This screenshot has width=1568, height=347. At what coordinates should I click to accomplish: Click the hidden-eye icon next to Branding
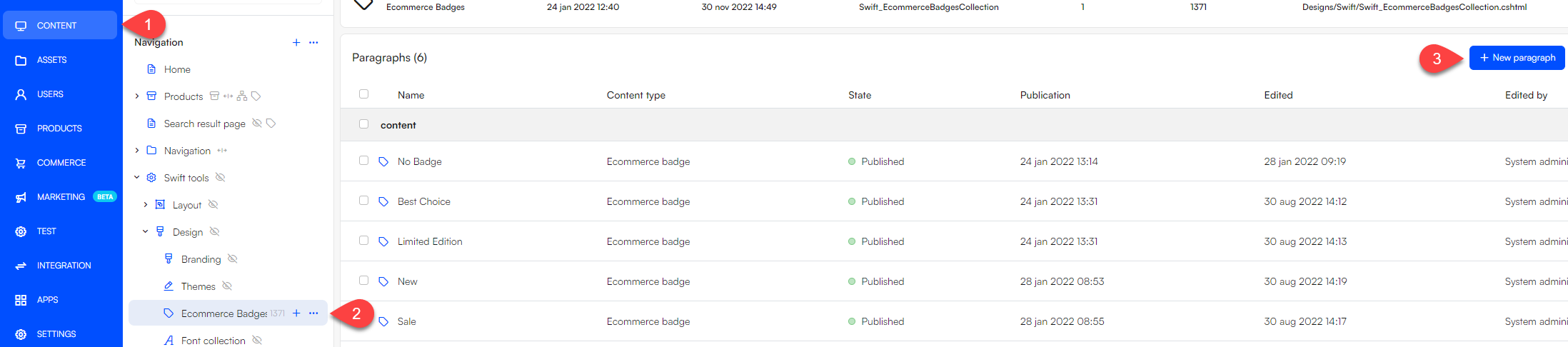click(x=232, y=259)
